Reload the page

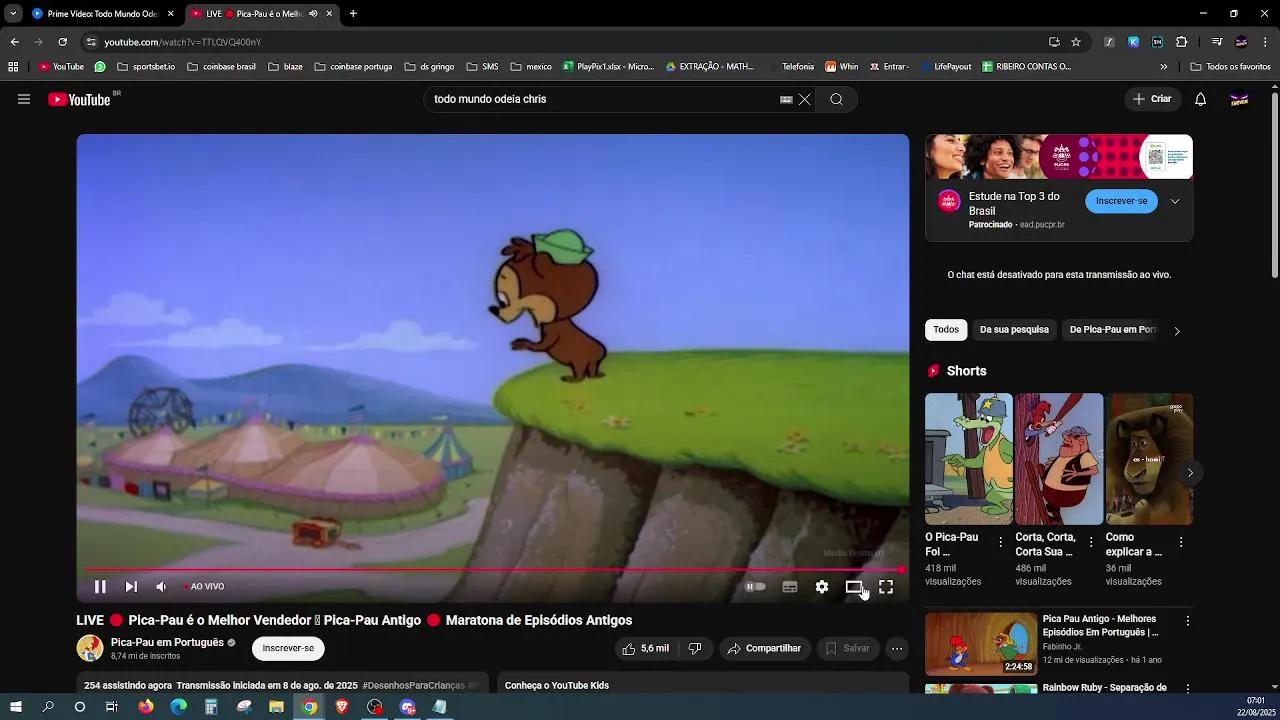coord(62,42)
